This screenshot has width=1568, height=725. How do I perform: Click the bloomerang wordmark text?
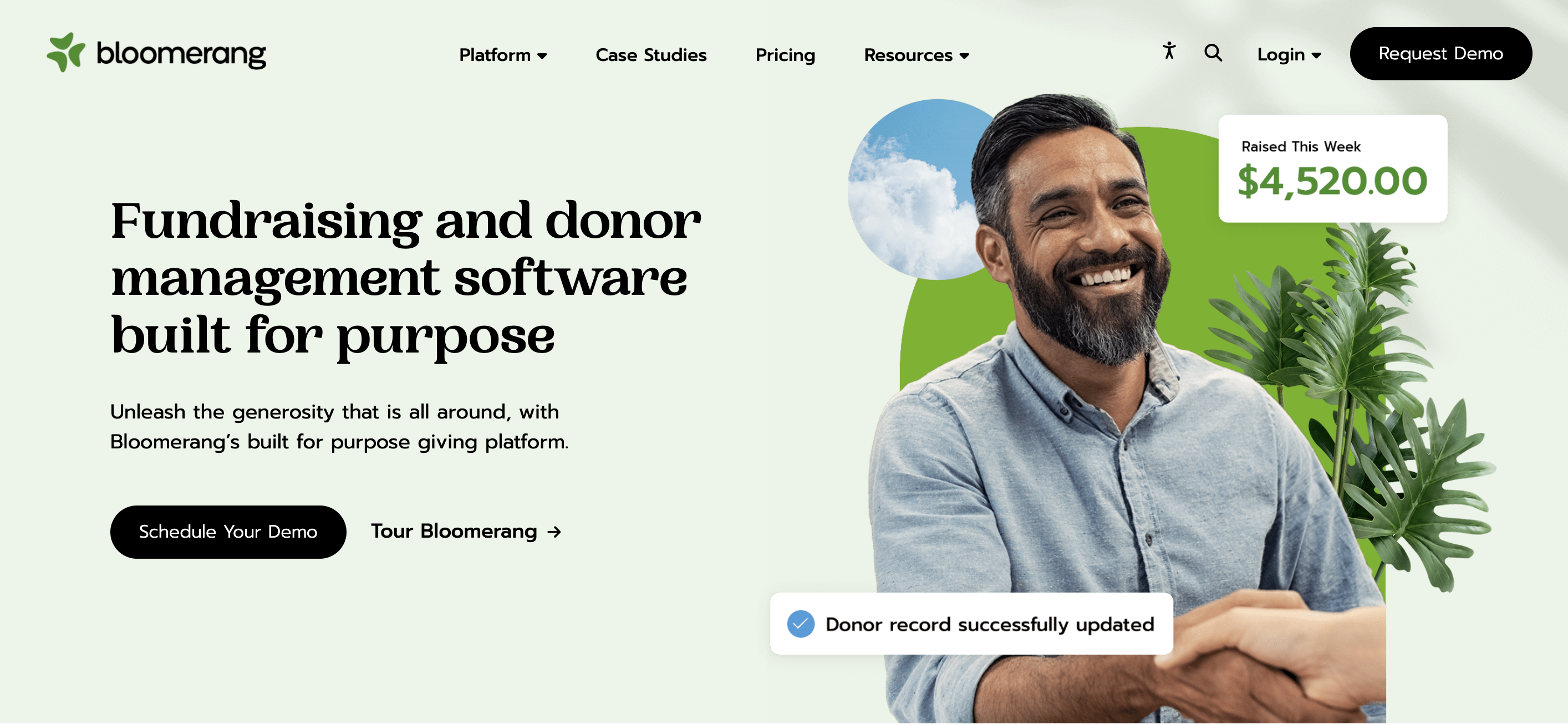pyautogui.click(x=181, y=54)
